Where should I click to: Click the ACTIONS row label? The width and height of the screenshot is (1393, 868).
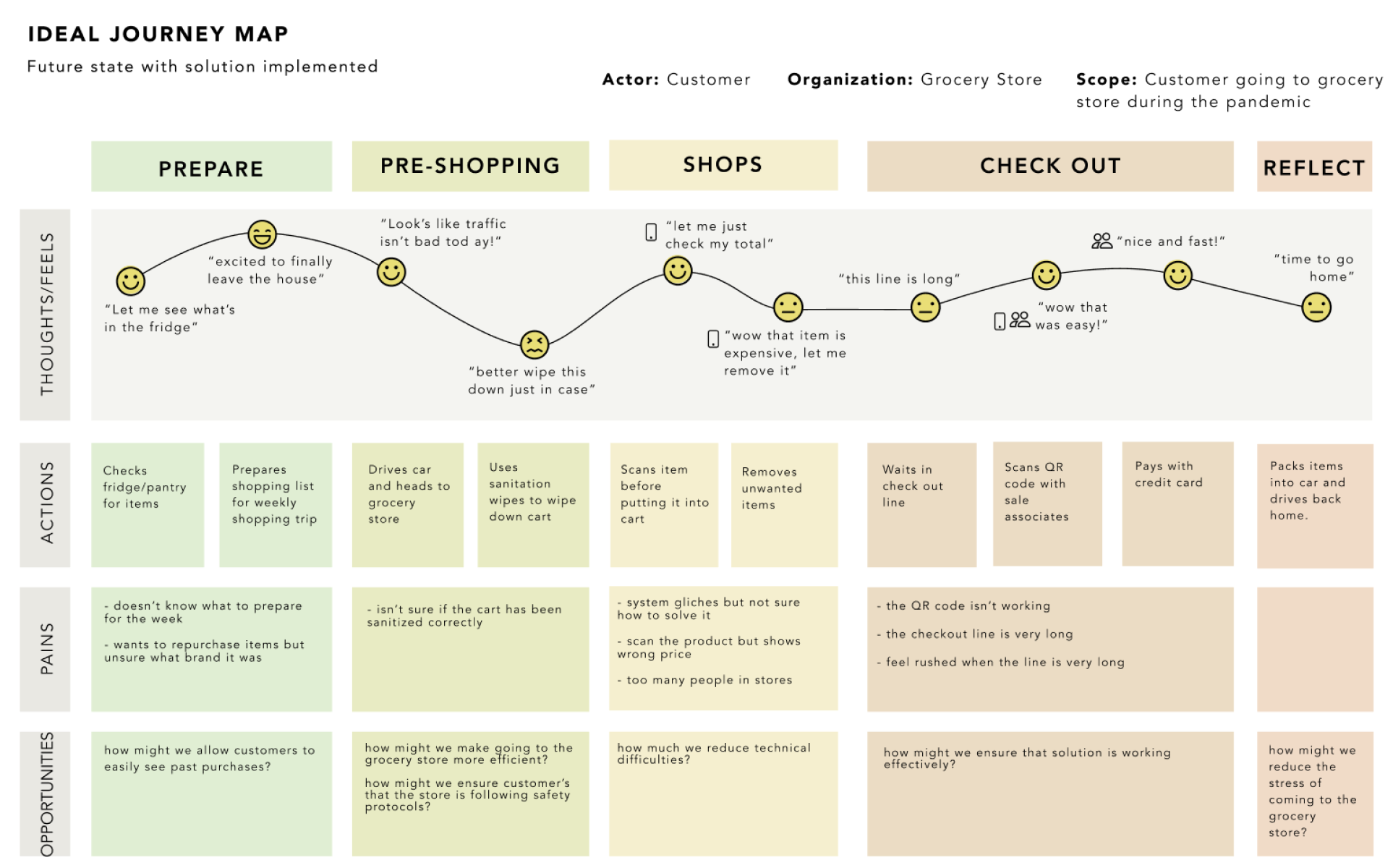46,504
